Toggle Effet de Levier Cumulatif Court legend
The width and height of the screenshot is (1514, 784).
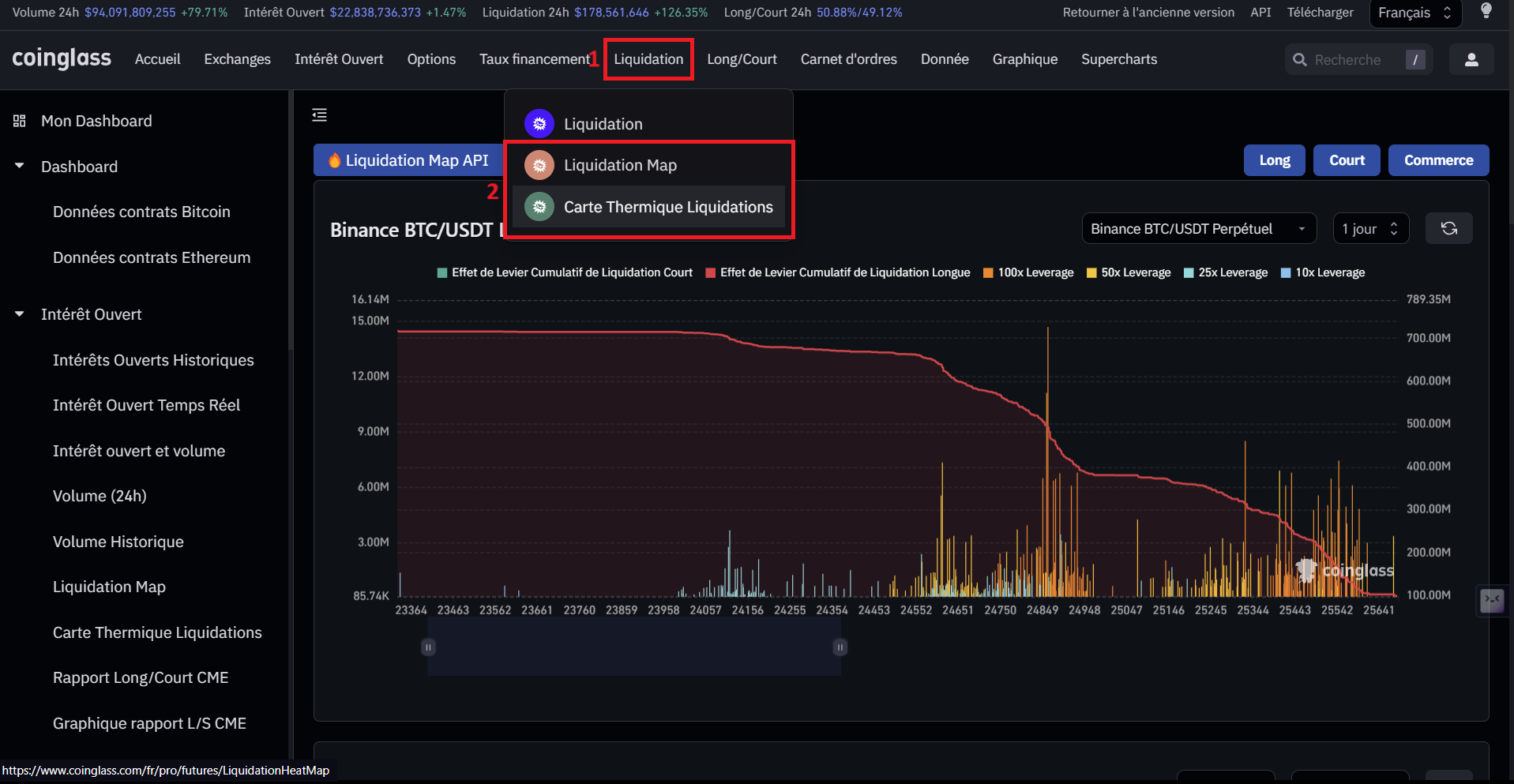pyautogui.click(x=565, y=272)
